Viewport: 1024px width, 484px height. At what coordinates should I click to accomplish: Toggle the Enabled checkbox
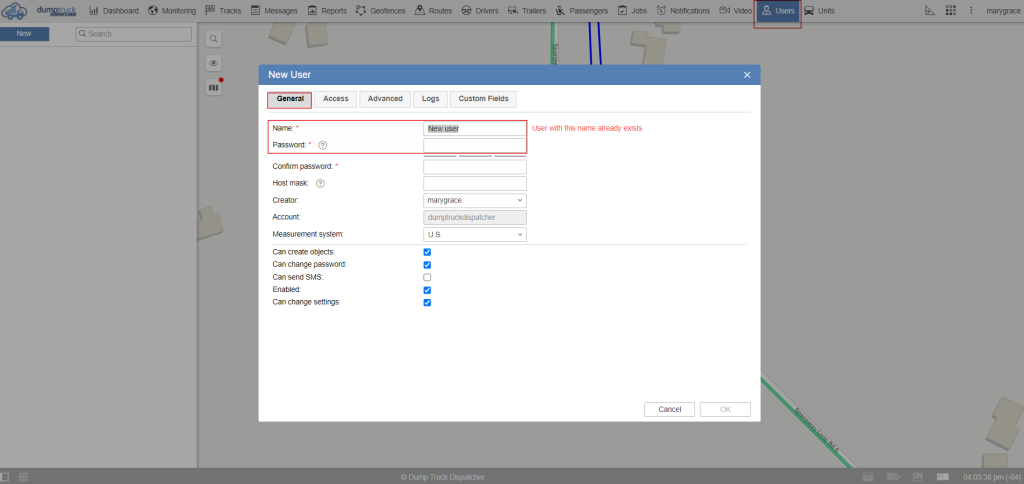[x=427, y=290]
